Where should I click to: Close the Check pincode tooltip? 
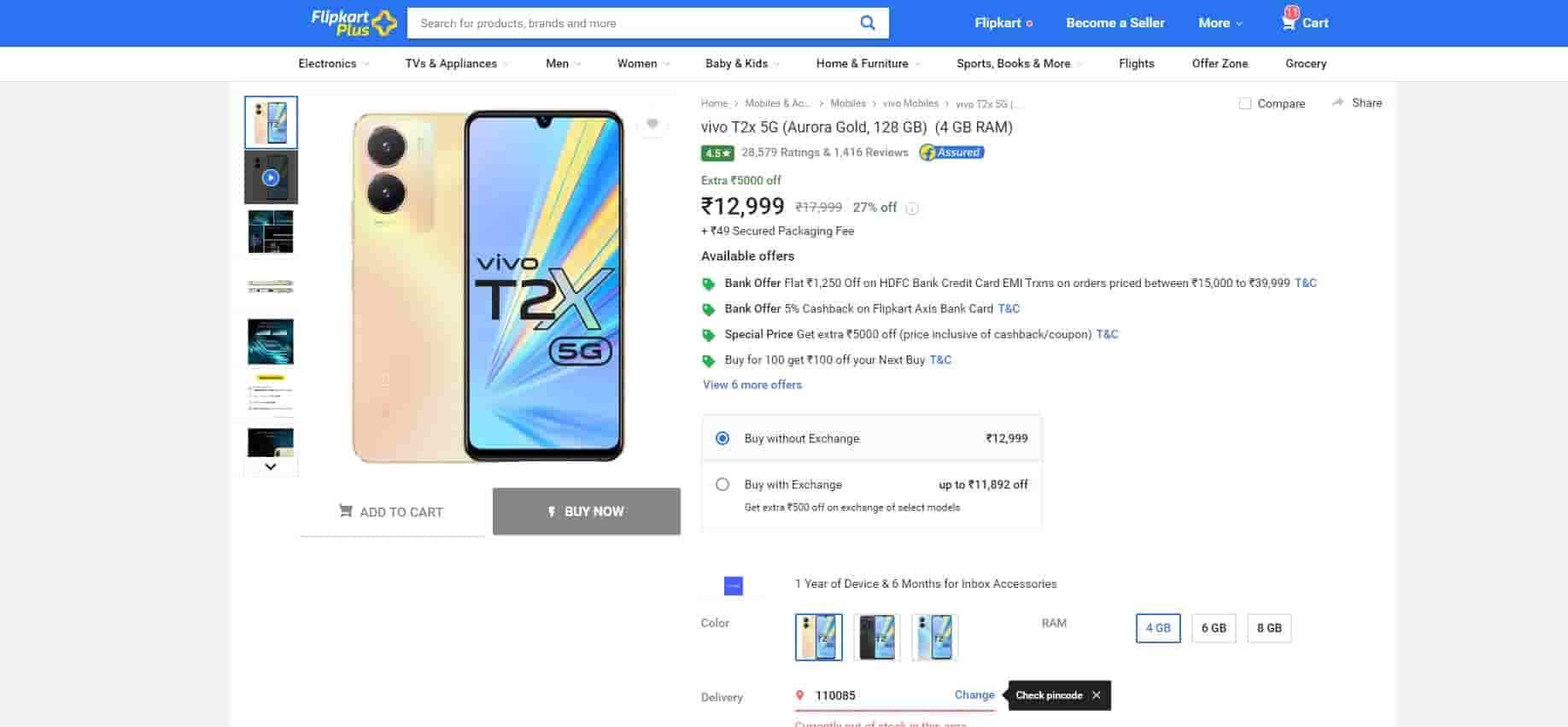[x=1096, y=695]
